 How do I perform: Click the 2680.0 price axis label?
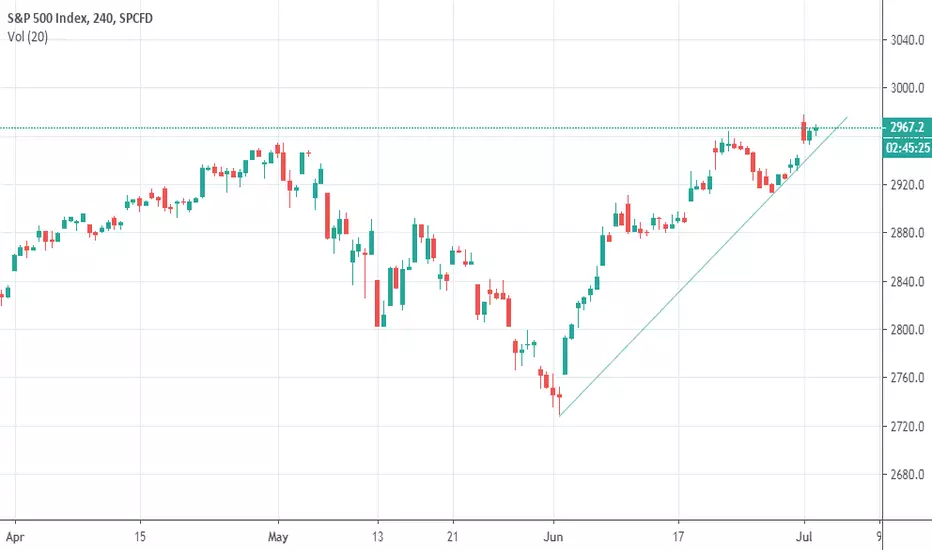(x=907, y=474)
